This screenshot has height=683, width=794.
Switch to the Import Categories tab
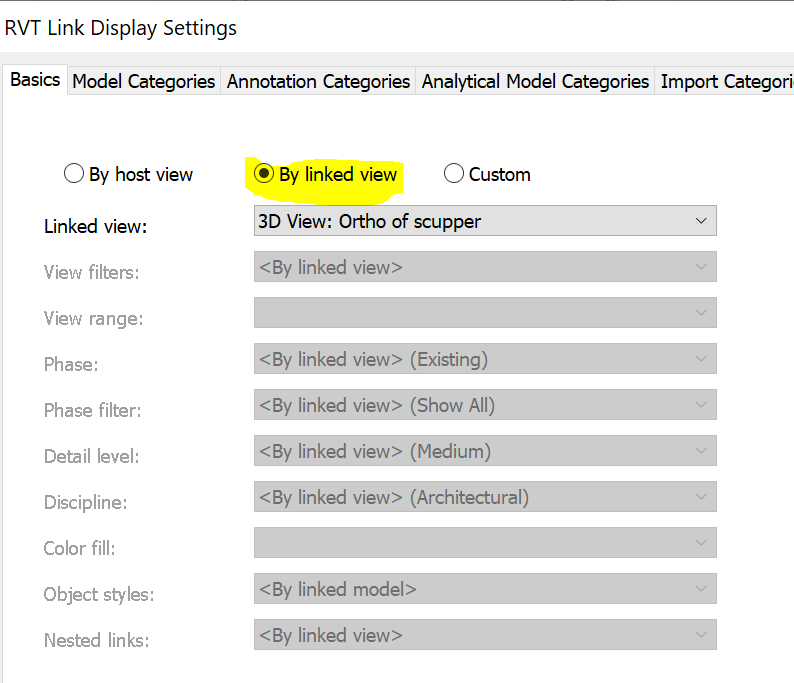[726, 82]
